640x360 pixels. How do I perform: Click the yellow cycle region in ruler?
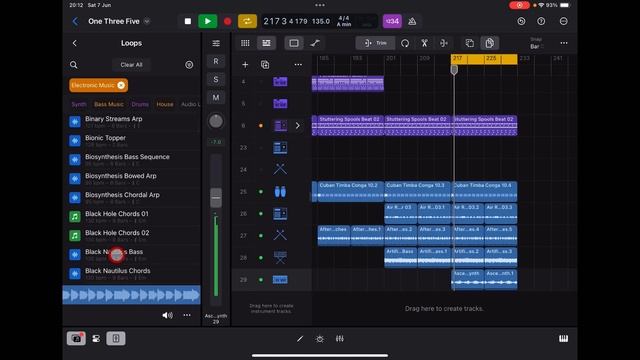click(484, 59)
